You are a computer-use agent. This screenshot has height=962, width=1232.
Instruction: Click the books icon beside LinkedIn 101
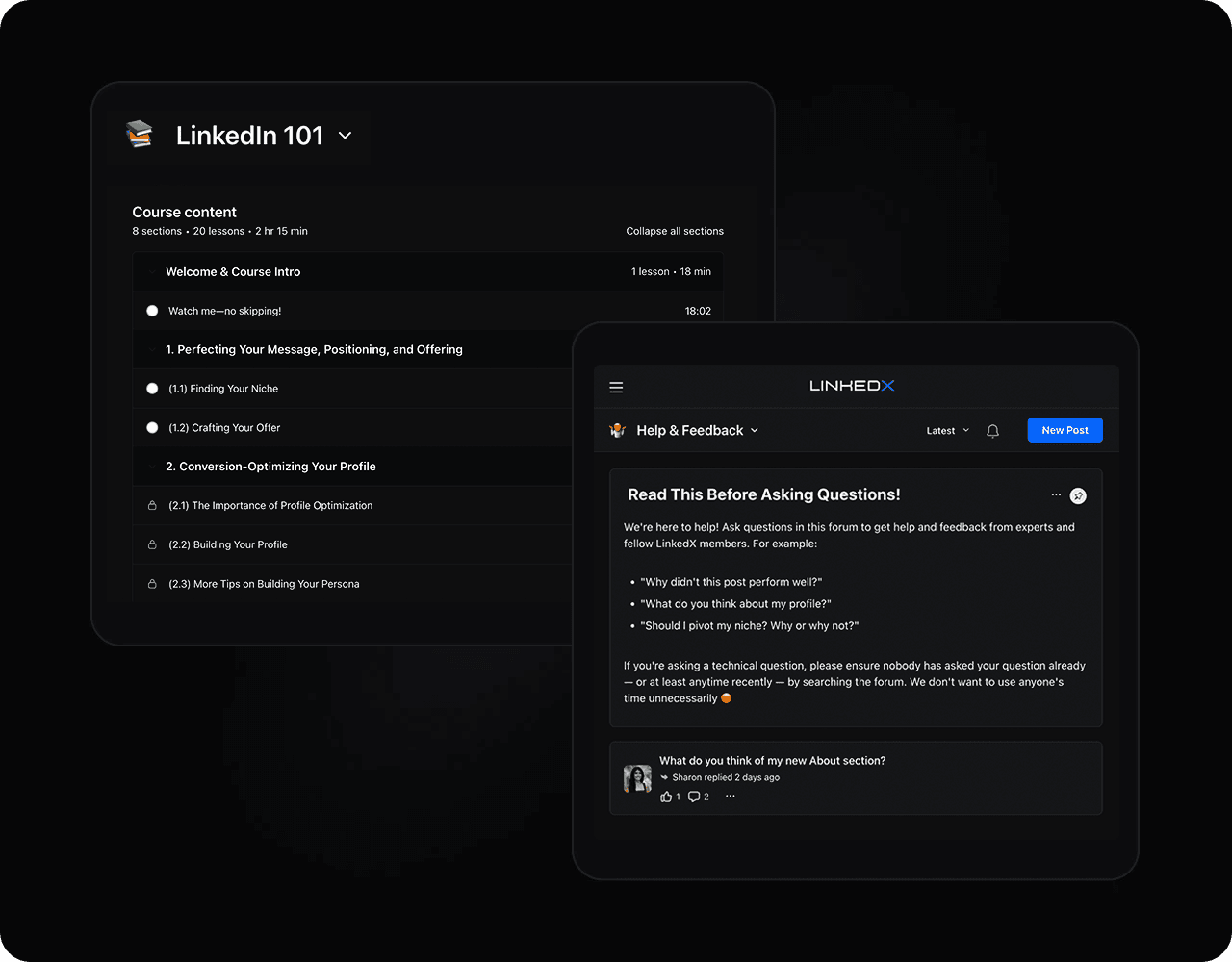point(140,135)
